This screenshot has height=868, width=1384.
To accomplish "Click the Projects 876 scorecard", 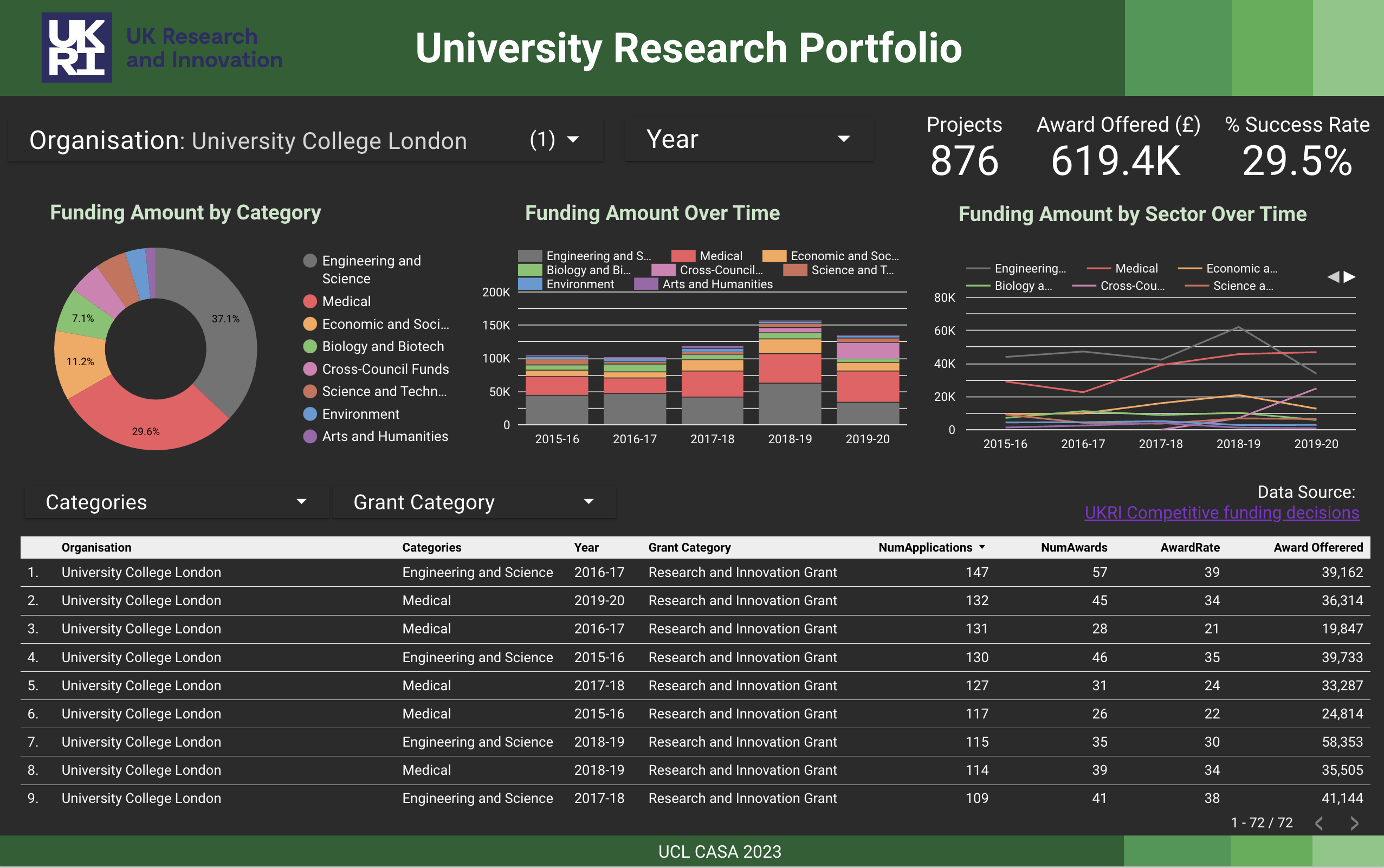I will coord(965,148).
